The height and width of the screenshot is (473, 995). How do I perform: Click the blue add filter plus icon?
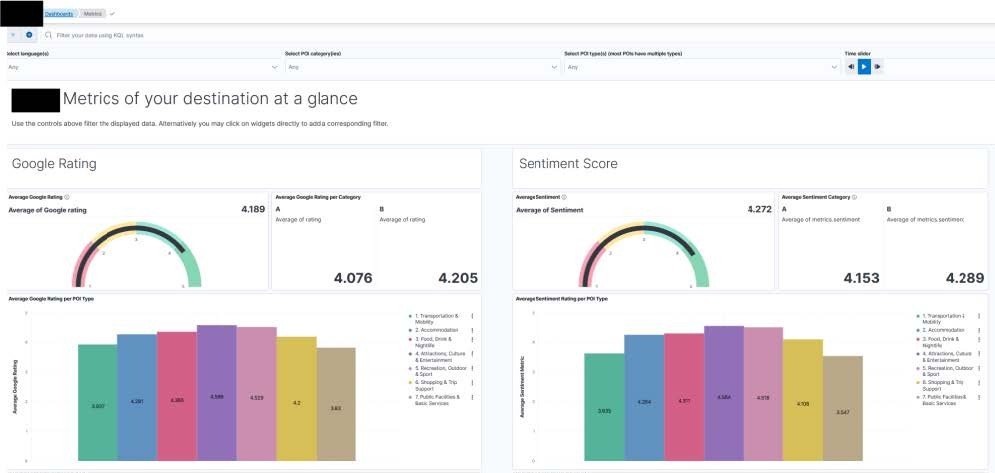(x=29, y=35)
